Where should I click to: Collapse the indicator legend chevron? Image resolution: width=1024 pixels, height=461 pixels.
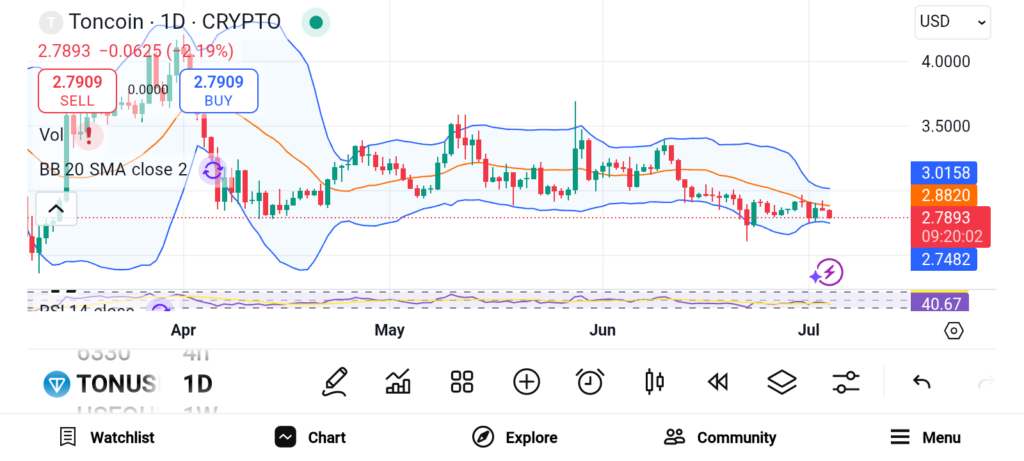56,210
